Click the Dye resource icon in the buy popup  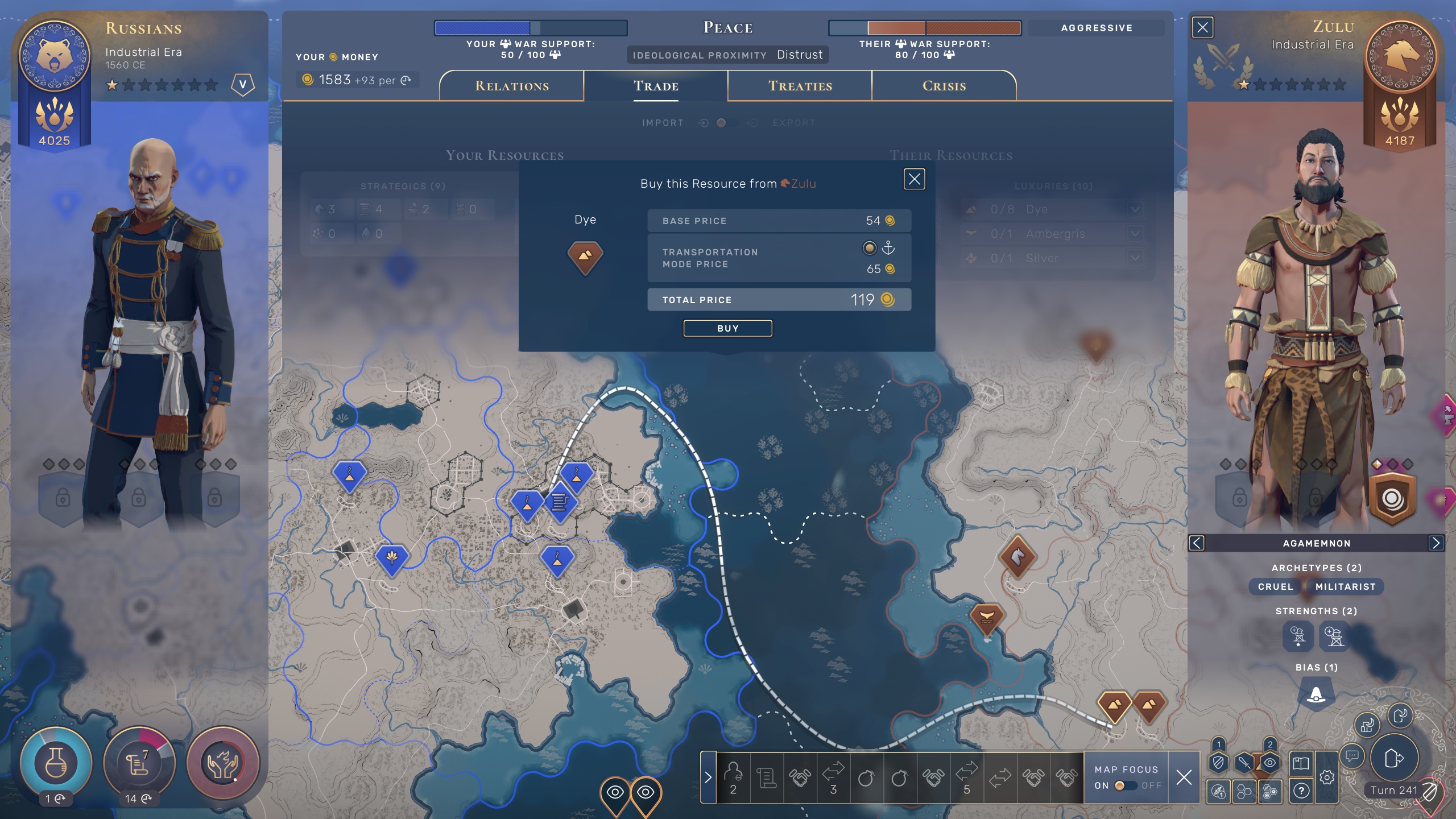pyautogui.click(x=585, y=257)
